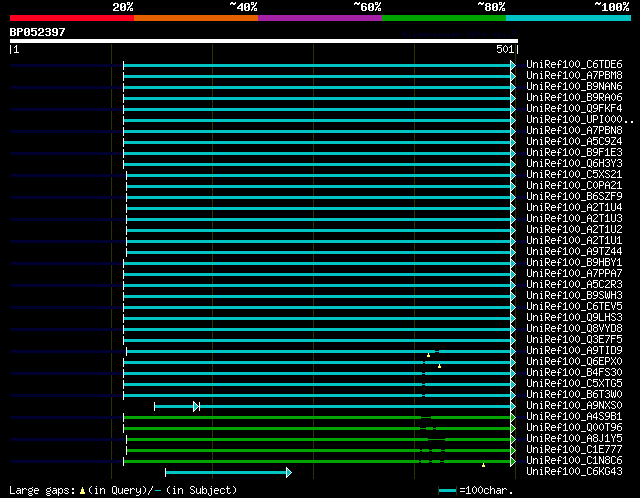Select the UniRef100_Q3E7F5 label

[x=574, y=340]
